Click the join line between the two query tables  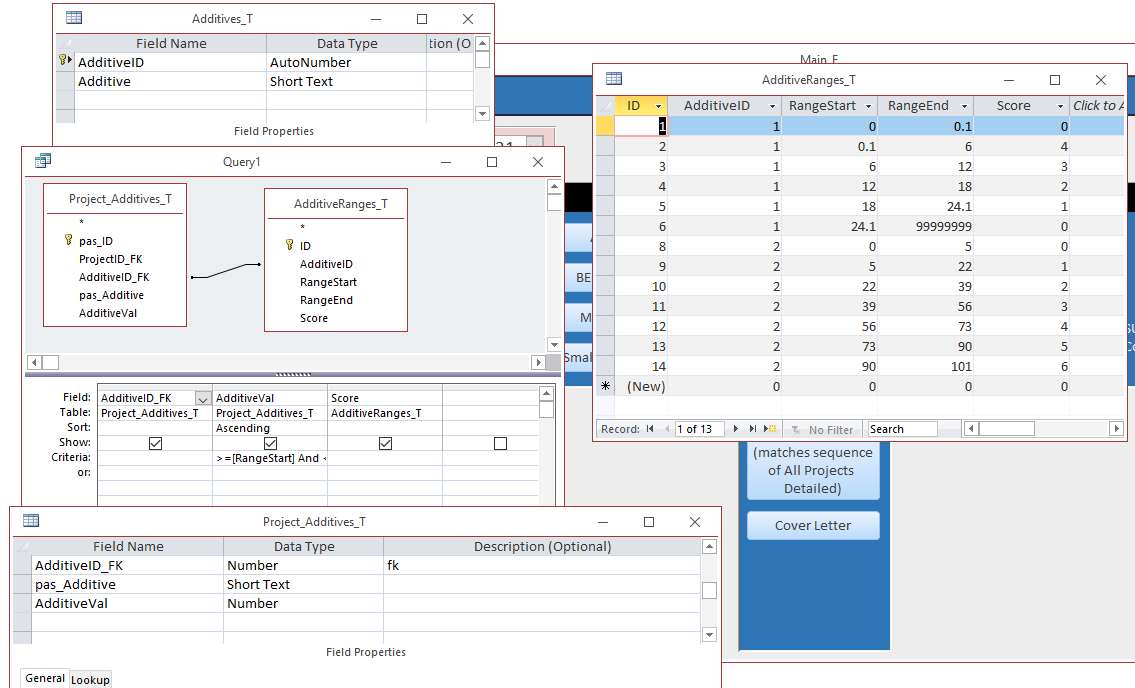(225, 271)
